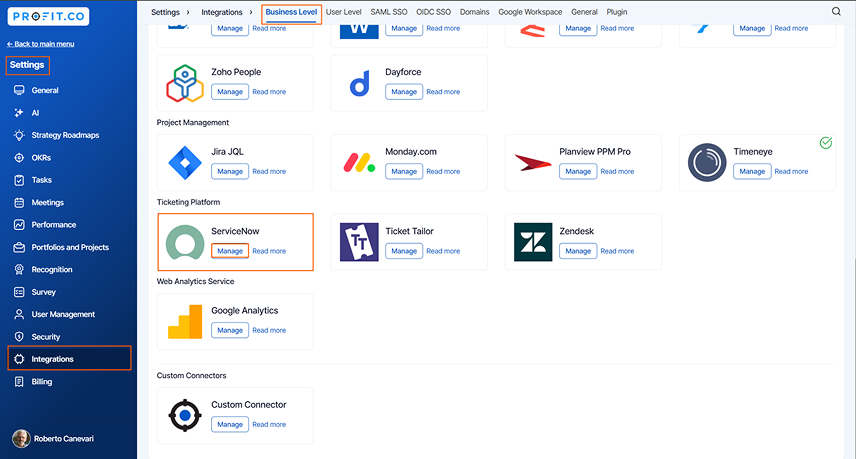856x459 pixels.
Task: Open the SAML SSO tab
Action: tap(389, 12)
